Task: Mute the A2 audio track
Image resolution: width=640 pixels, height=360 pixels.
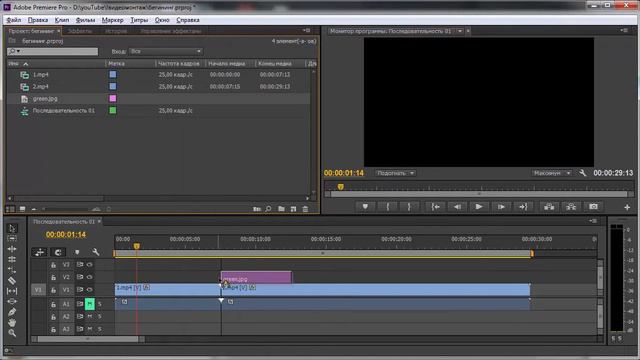Action: click(90, 316)
